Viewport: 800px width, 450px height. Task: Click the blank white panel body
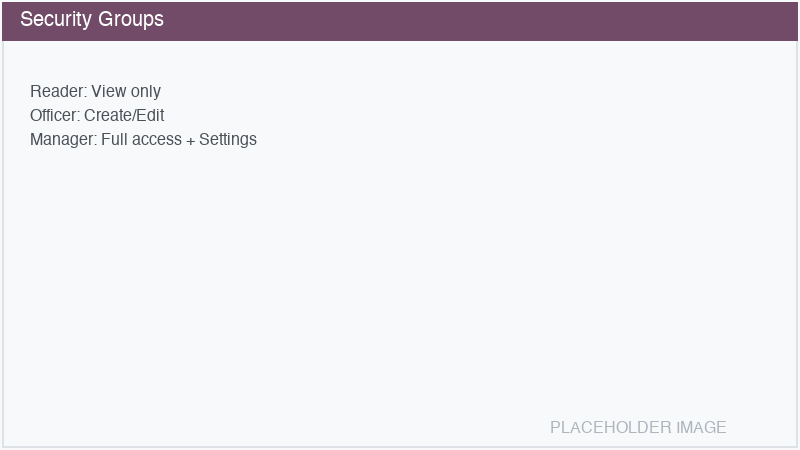[400, 280]
